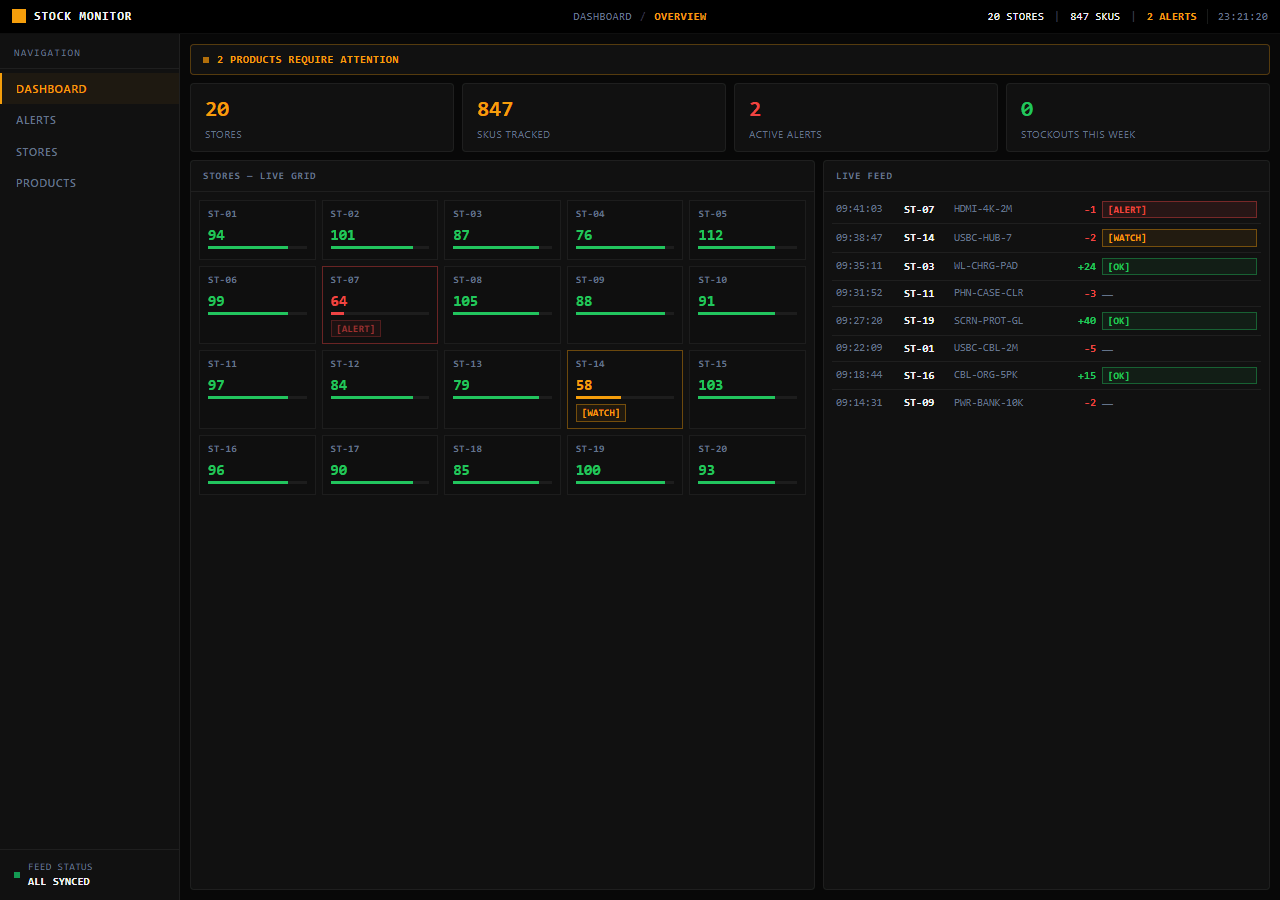Click the OVERVIEW breadcrumb
1280x900 pixels.
click(680, 17)
